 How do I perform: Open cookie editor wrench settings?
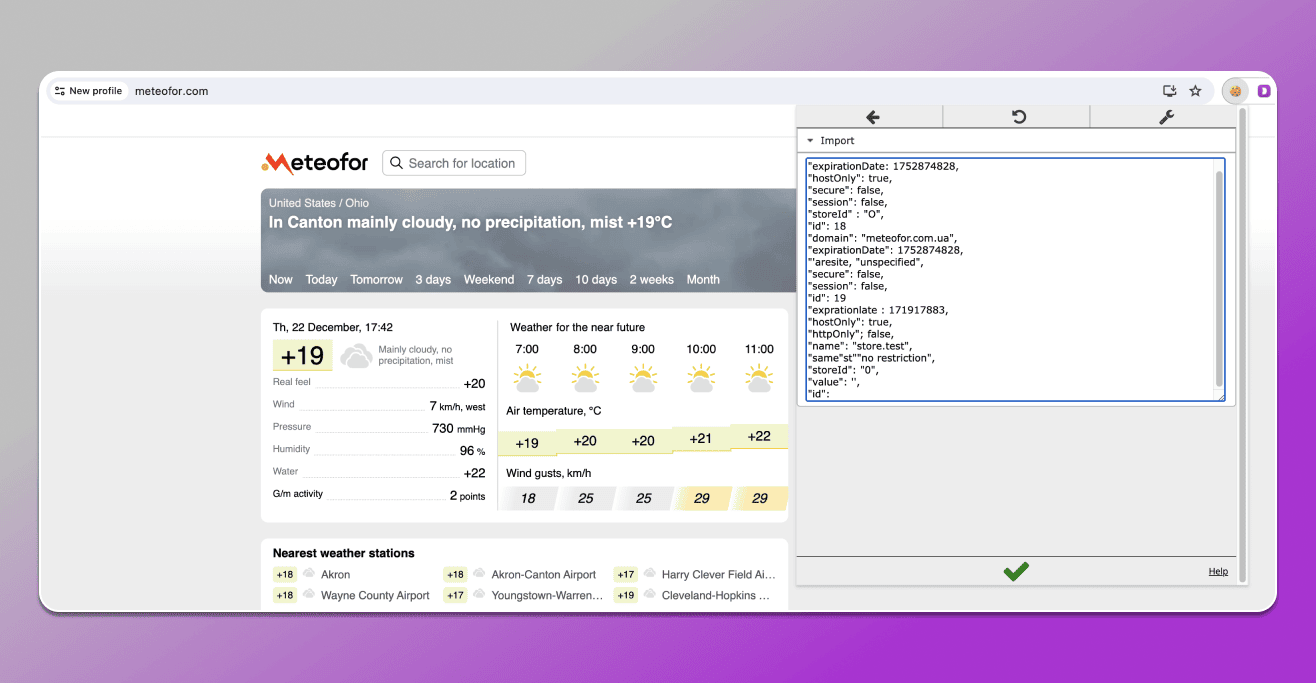[1165, 117]
